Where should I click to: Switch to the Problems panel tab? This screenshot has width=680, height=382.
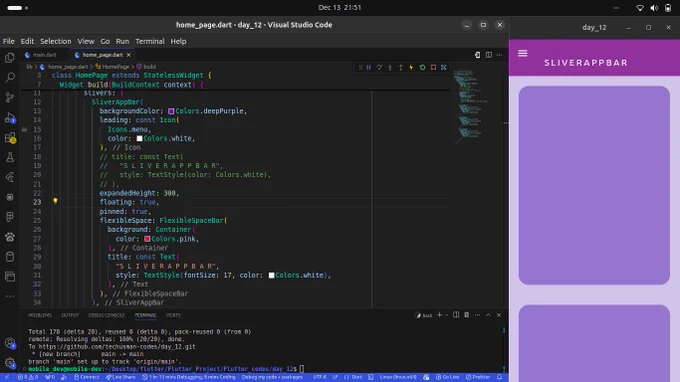[x=39, y=315]
